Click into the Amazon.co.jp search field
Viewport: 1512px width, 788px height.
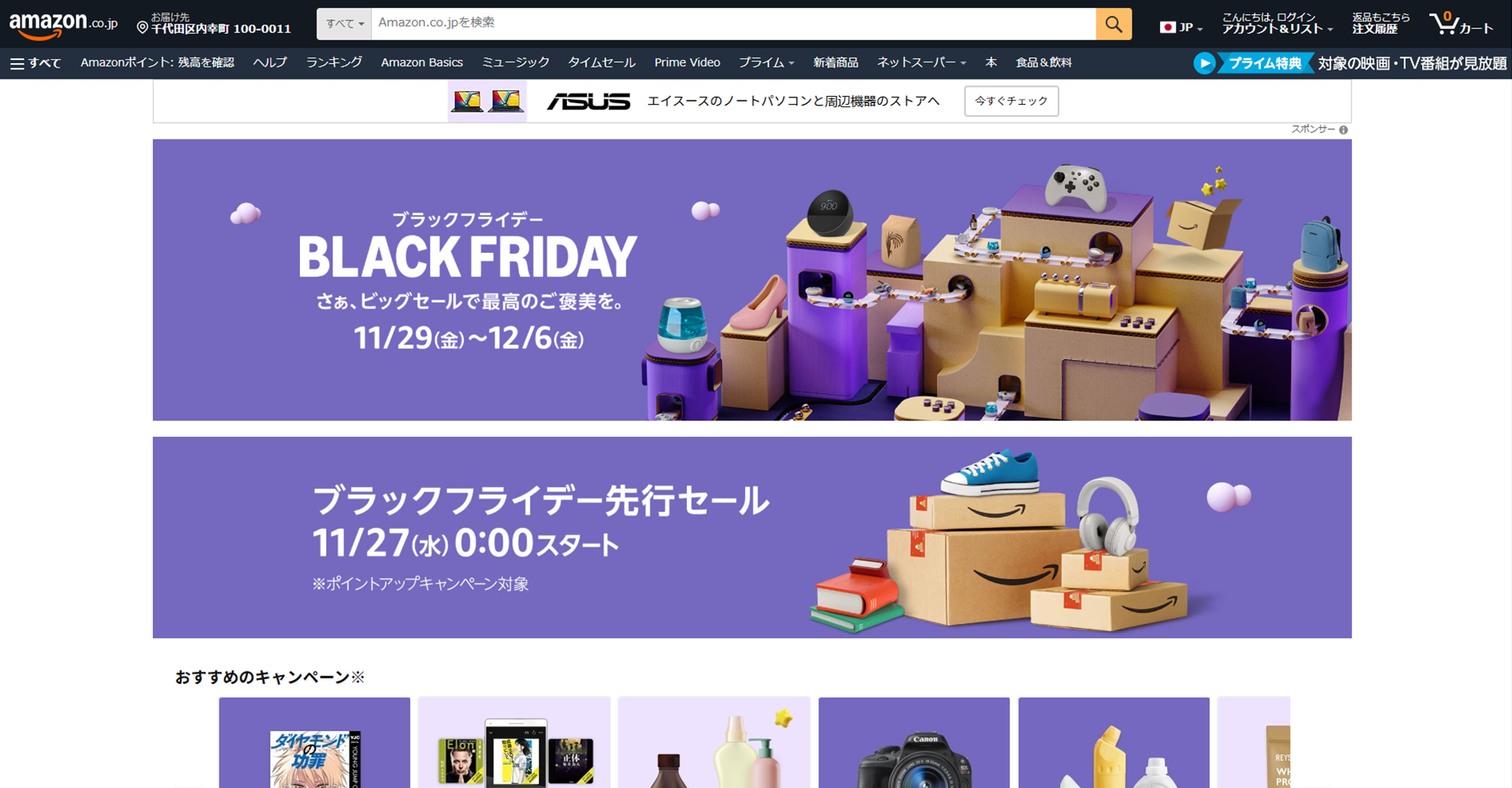click(x=733, y=24)
